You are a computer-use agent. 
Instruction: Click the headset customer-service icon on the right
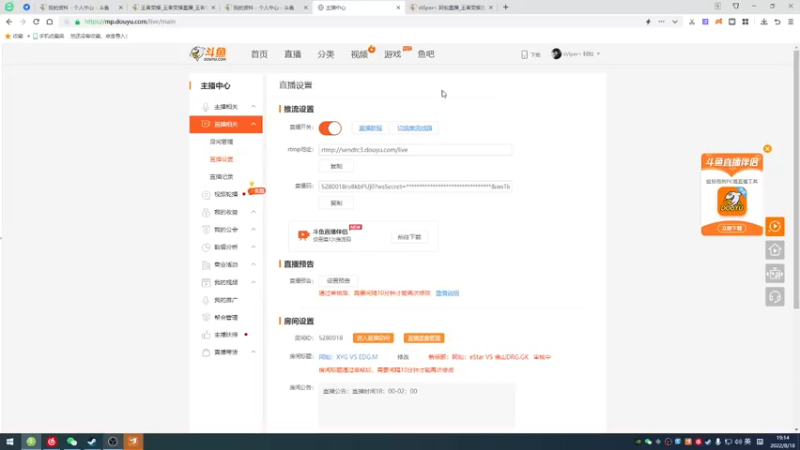click(x=774, y=297)
